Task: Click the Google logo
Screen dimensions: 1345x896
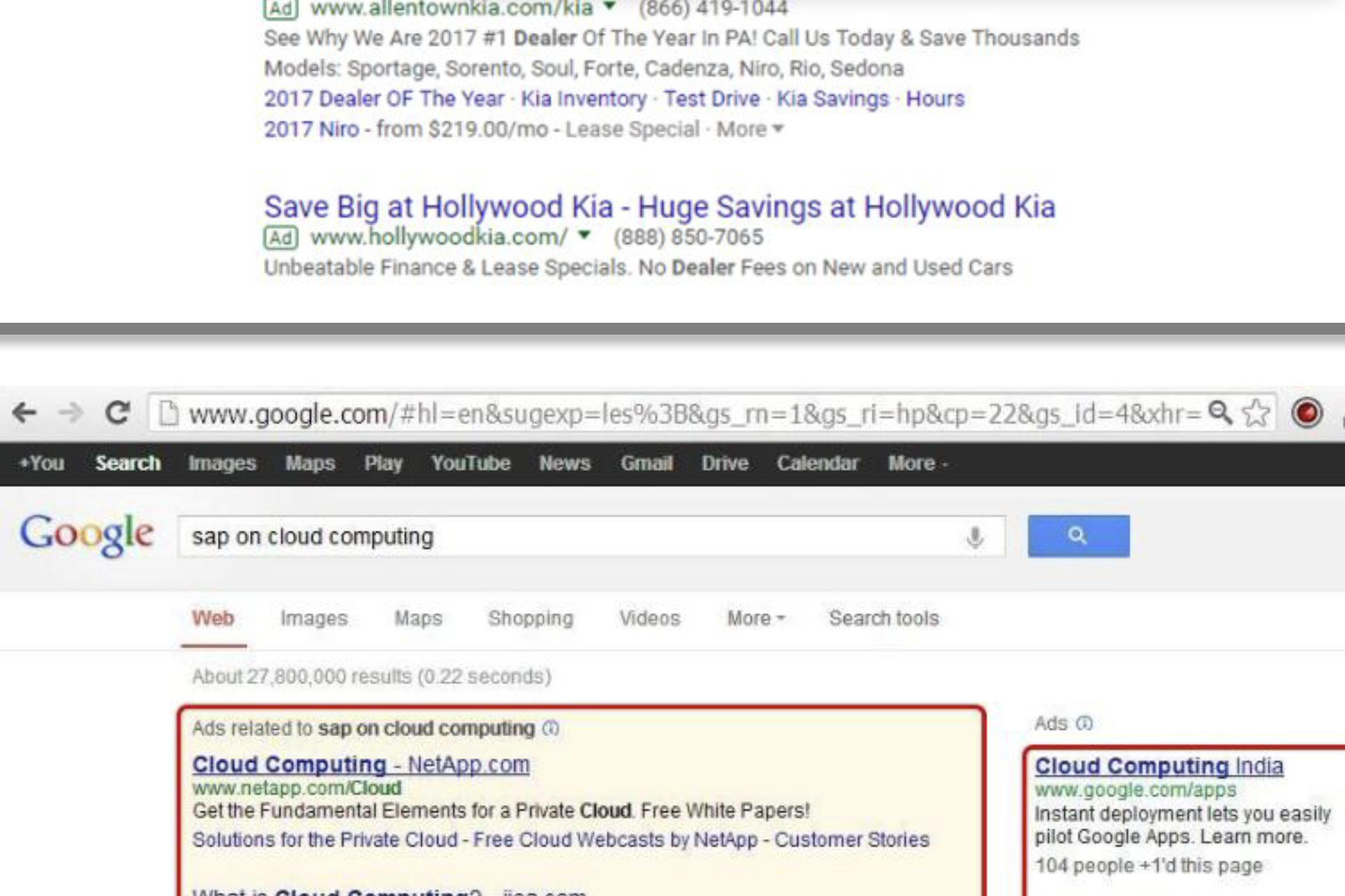Action: pyautogui.click(x=86, y=535)
